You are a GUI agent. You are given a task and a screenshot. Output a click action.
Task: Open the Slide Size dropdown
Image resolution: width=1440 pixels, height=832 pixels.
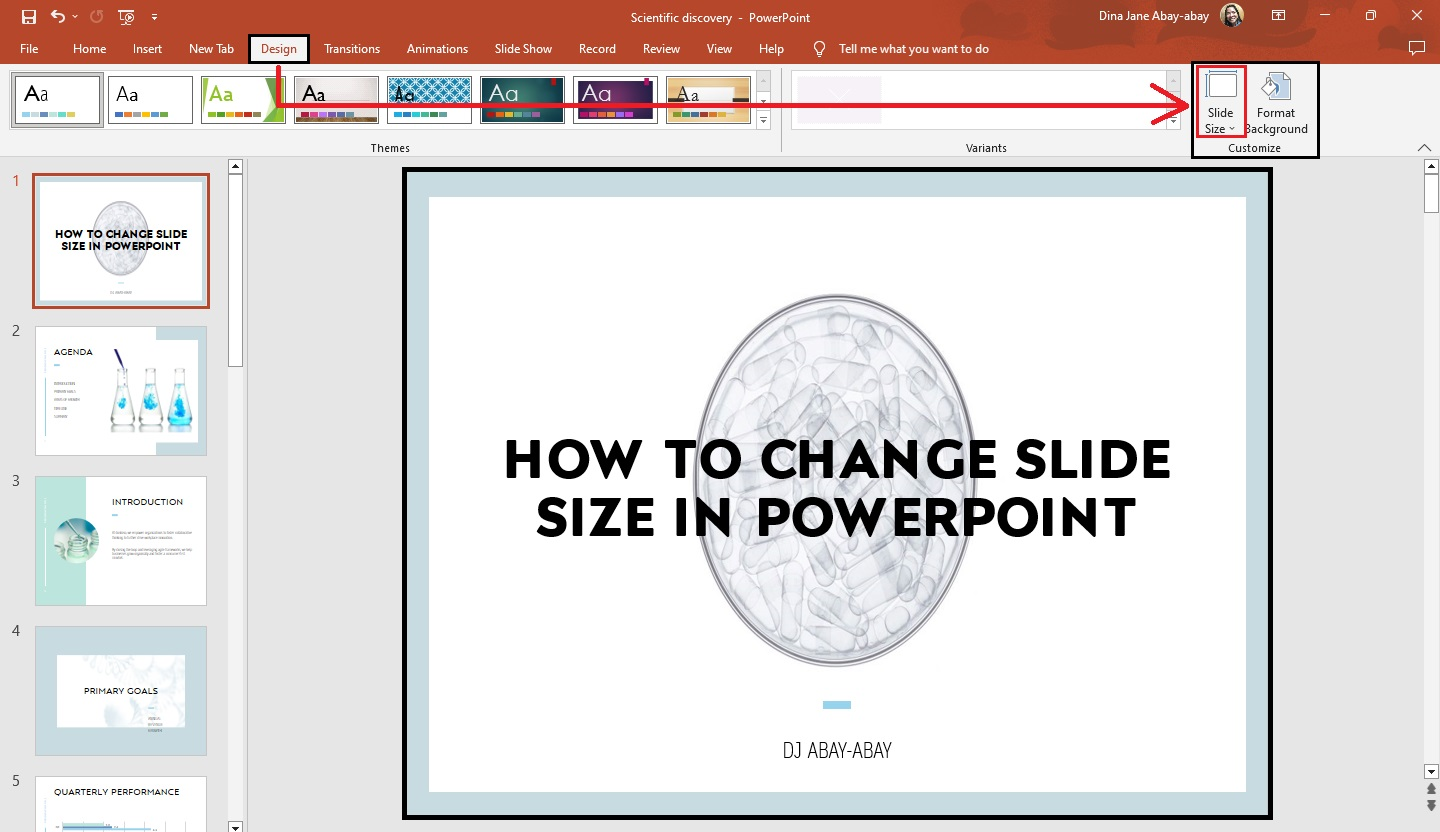[x=1220, y=110]
